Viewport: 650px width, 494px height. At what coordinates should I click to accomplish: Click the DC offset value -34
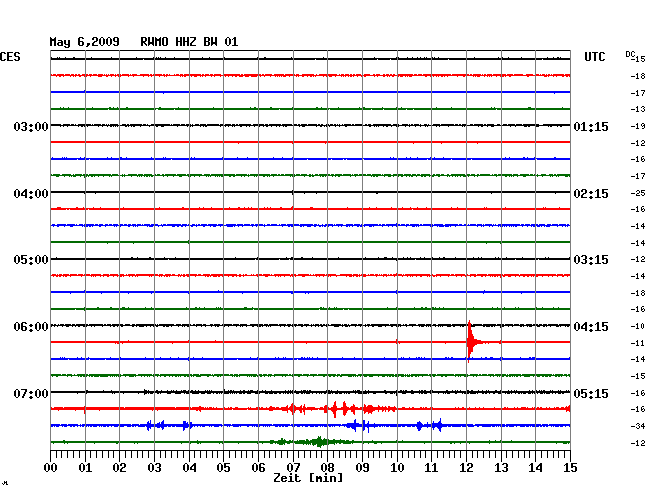pyautogui.click(x=638, y=426)
